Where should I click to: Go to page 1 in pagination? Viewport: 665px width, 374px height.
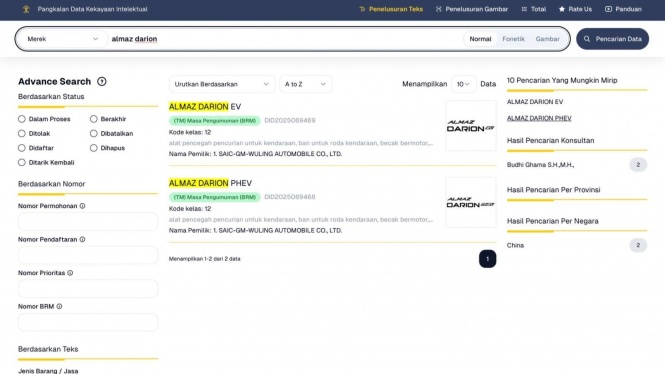click(x=487, y=259)
